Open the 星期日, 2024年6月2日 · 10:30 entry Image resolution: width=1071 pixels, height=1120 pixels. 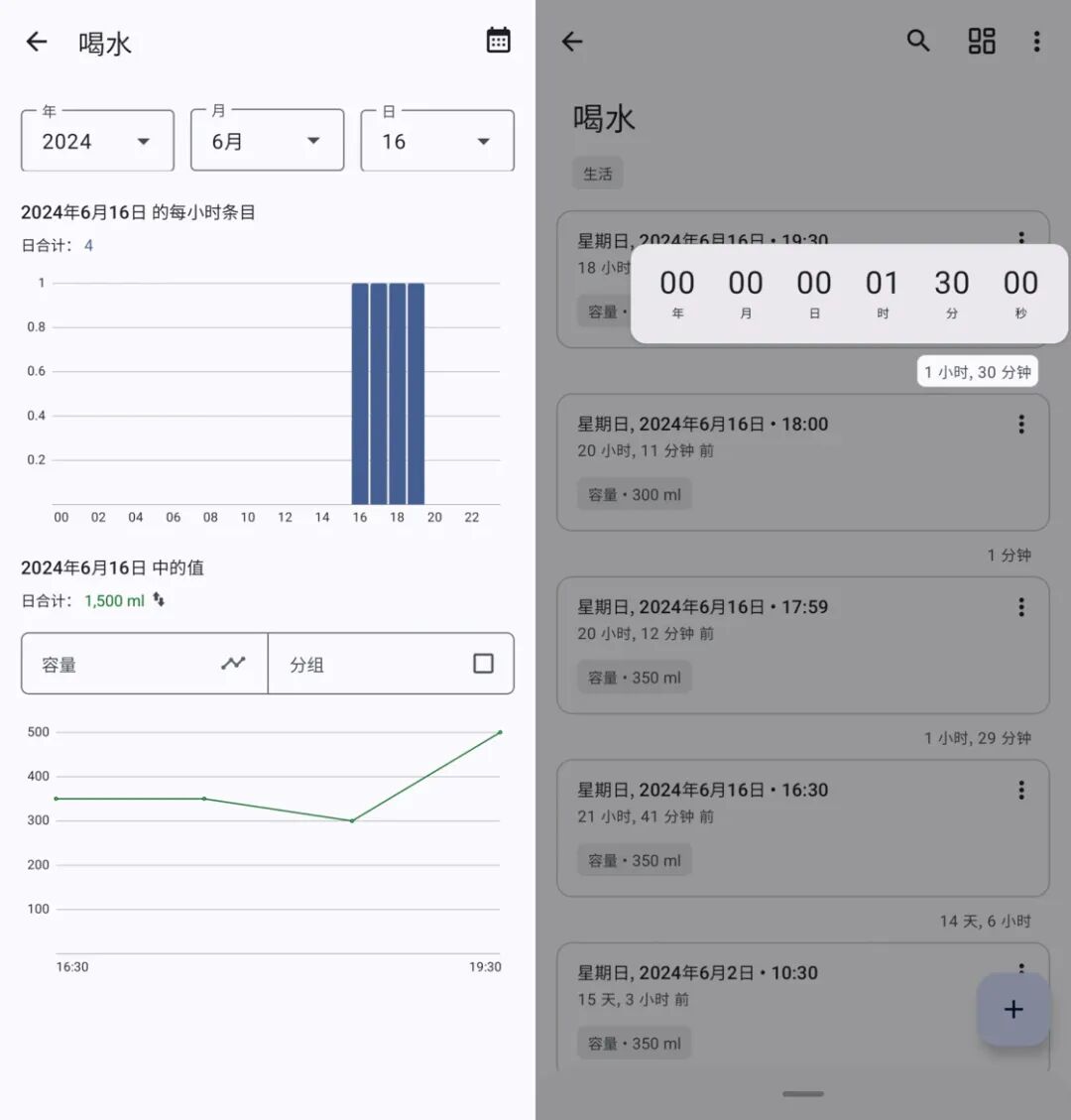pos(803,1007)
